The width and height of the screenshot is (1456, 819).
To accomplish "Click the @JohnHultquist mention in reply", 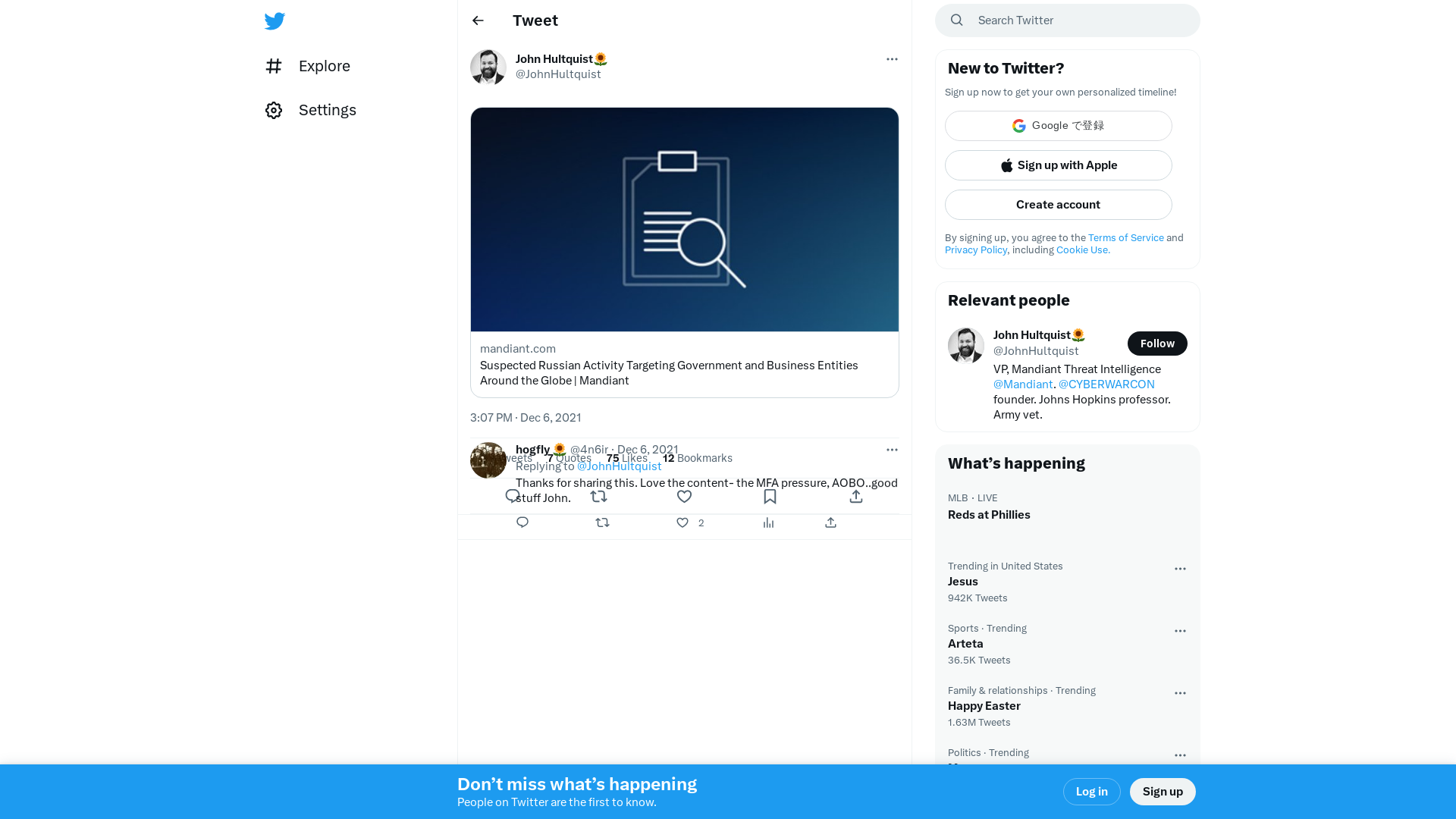I will tap(619, 466).
